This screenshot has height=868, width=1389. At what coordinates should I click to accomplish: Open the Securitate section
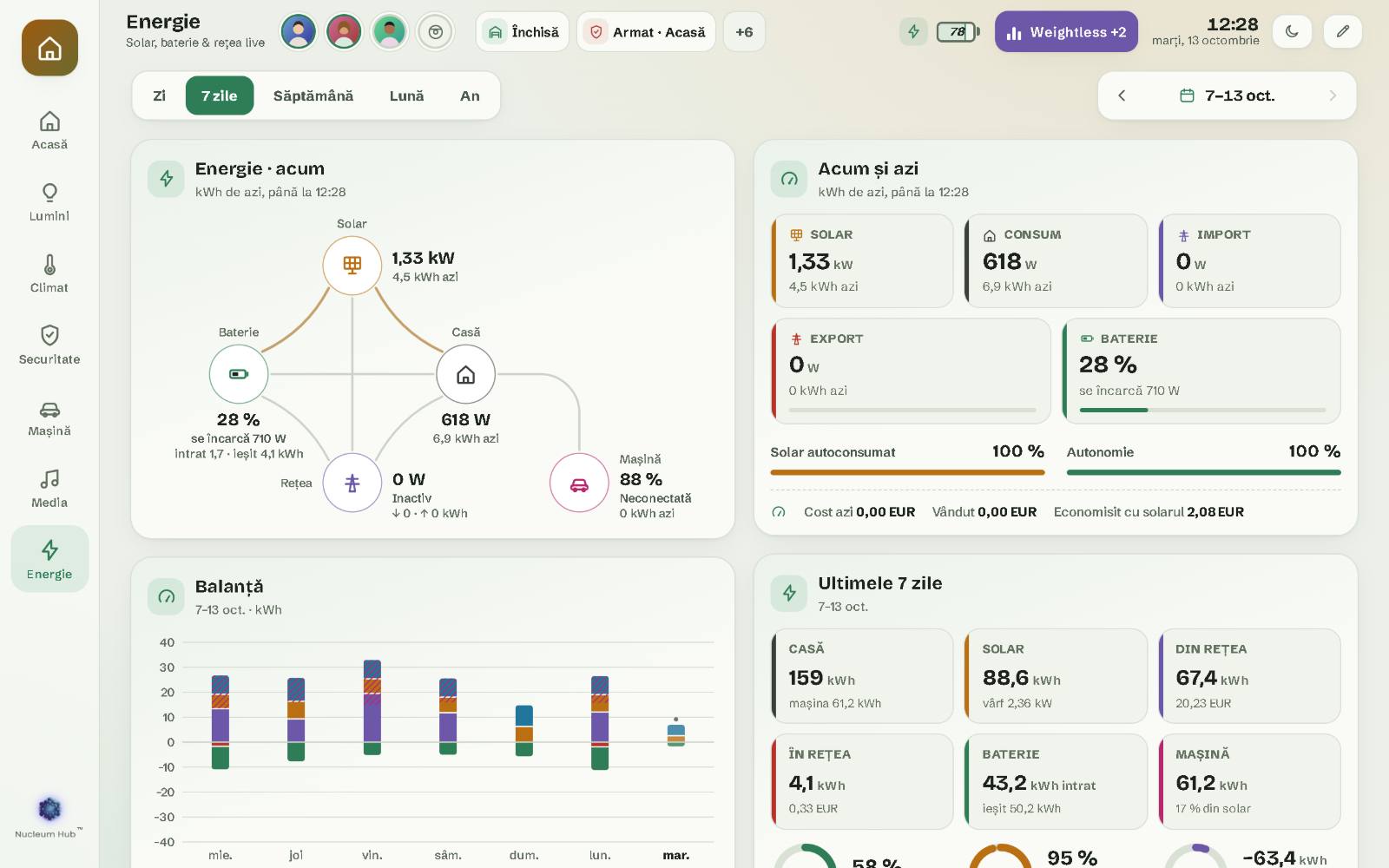[49, 345]
